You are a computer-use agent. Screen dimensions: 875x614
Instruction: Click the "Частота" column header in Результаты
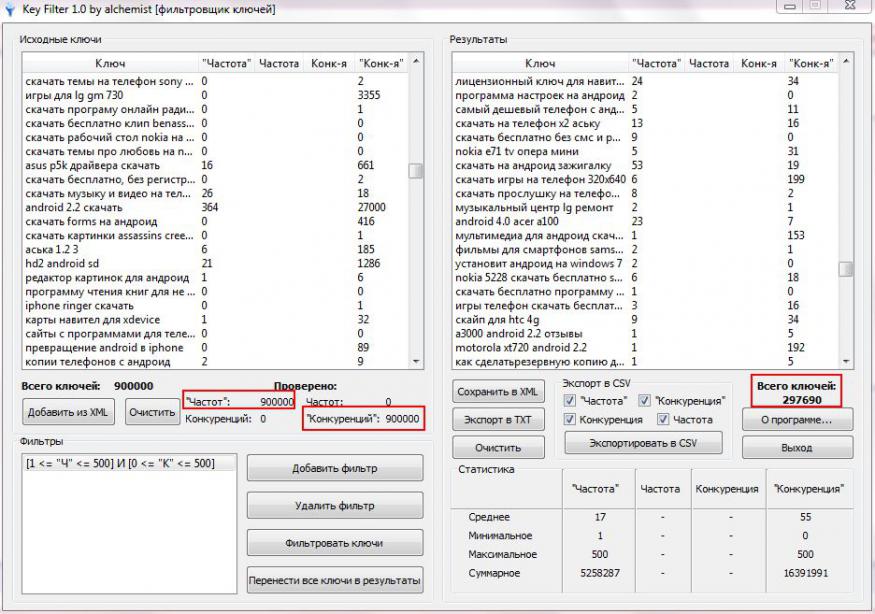click(x=656, y=63)
